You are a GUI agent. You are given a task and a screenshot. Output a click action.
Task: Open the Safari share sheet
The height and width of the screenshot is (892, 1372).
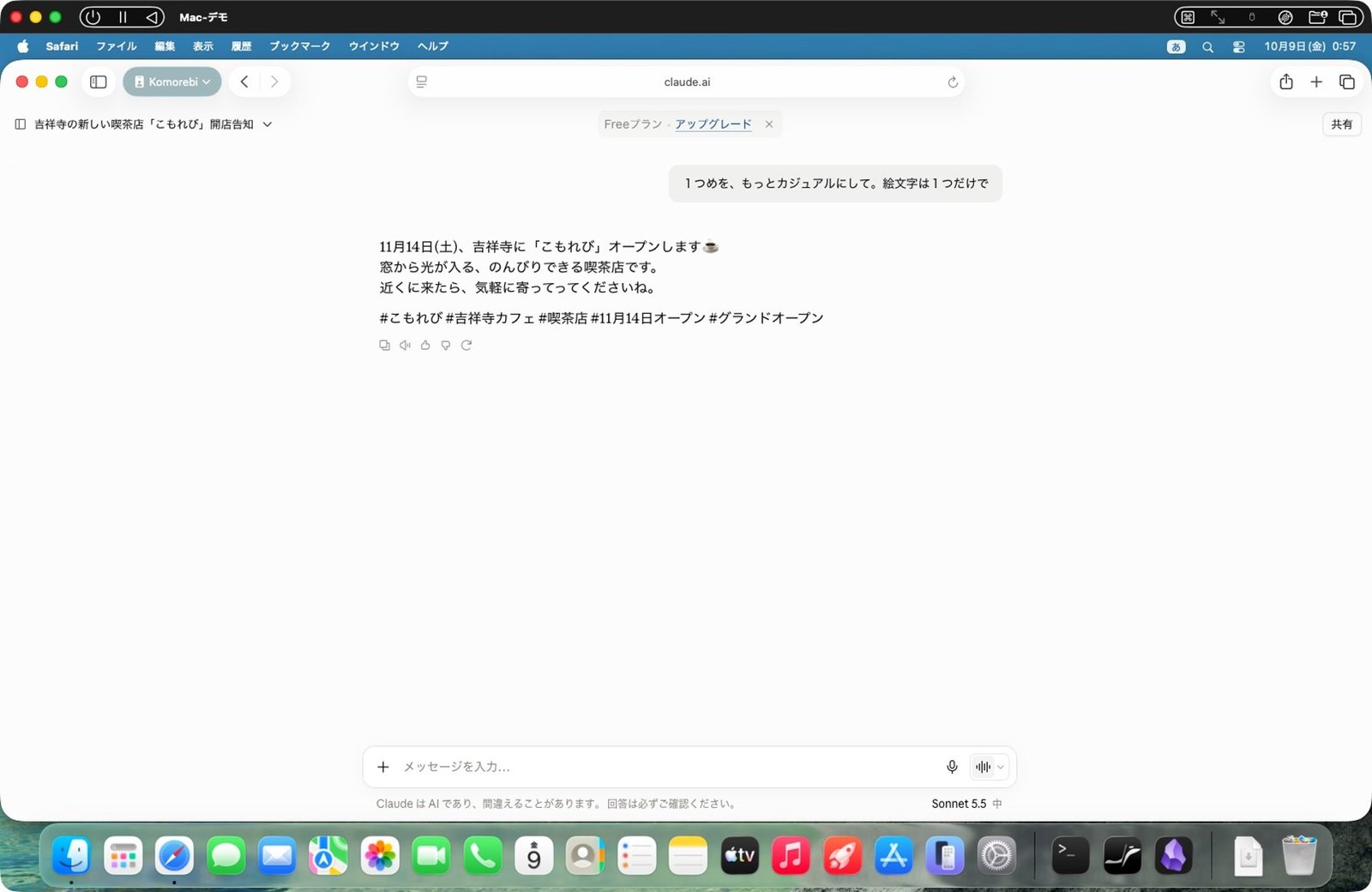coord(1286,81)
